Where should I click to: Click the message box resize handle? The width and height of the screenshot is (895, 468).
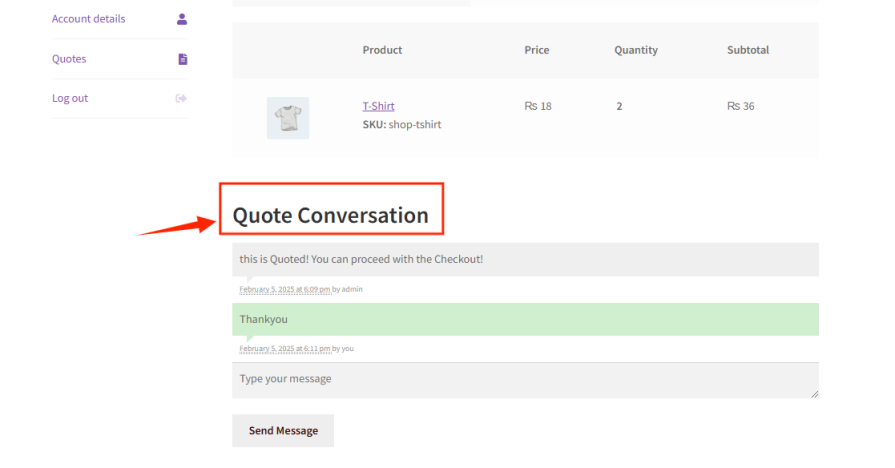coord(814,394)
